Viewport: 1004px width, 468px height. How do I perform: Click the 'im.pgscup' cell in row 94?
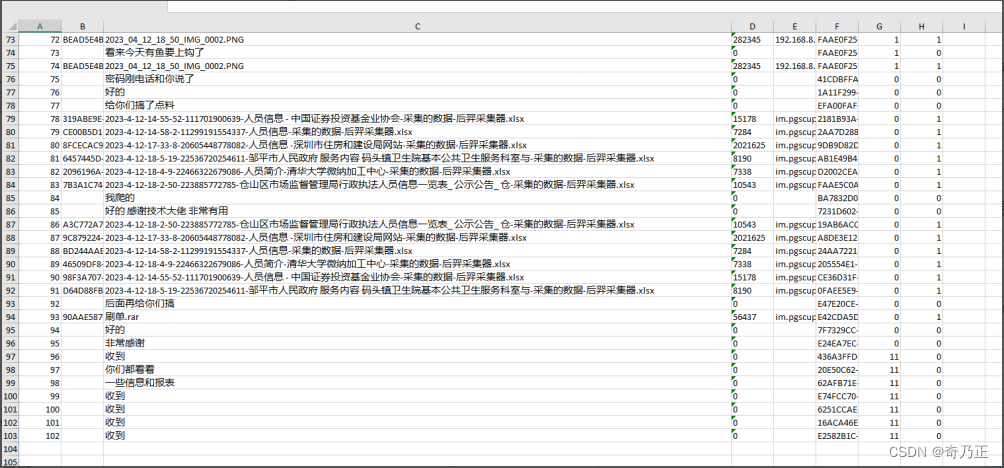[795, 317]
